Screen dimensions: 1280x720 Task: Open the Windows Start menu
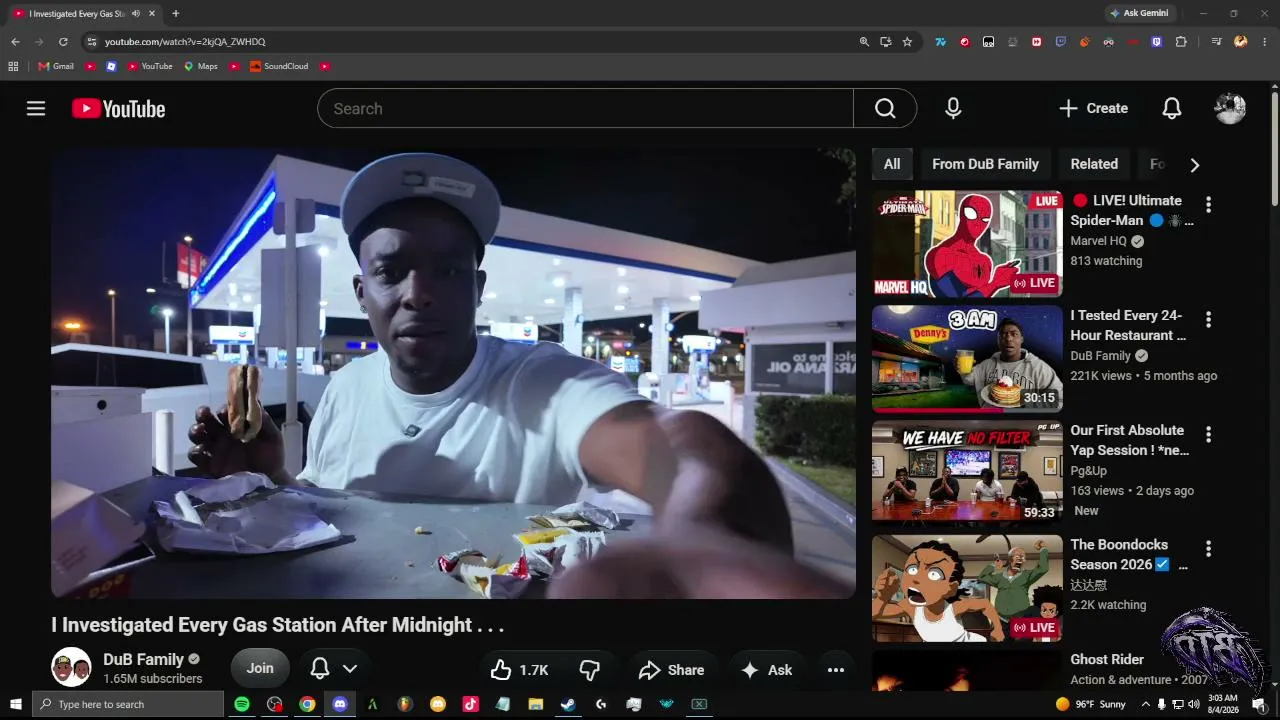(16, 704)
